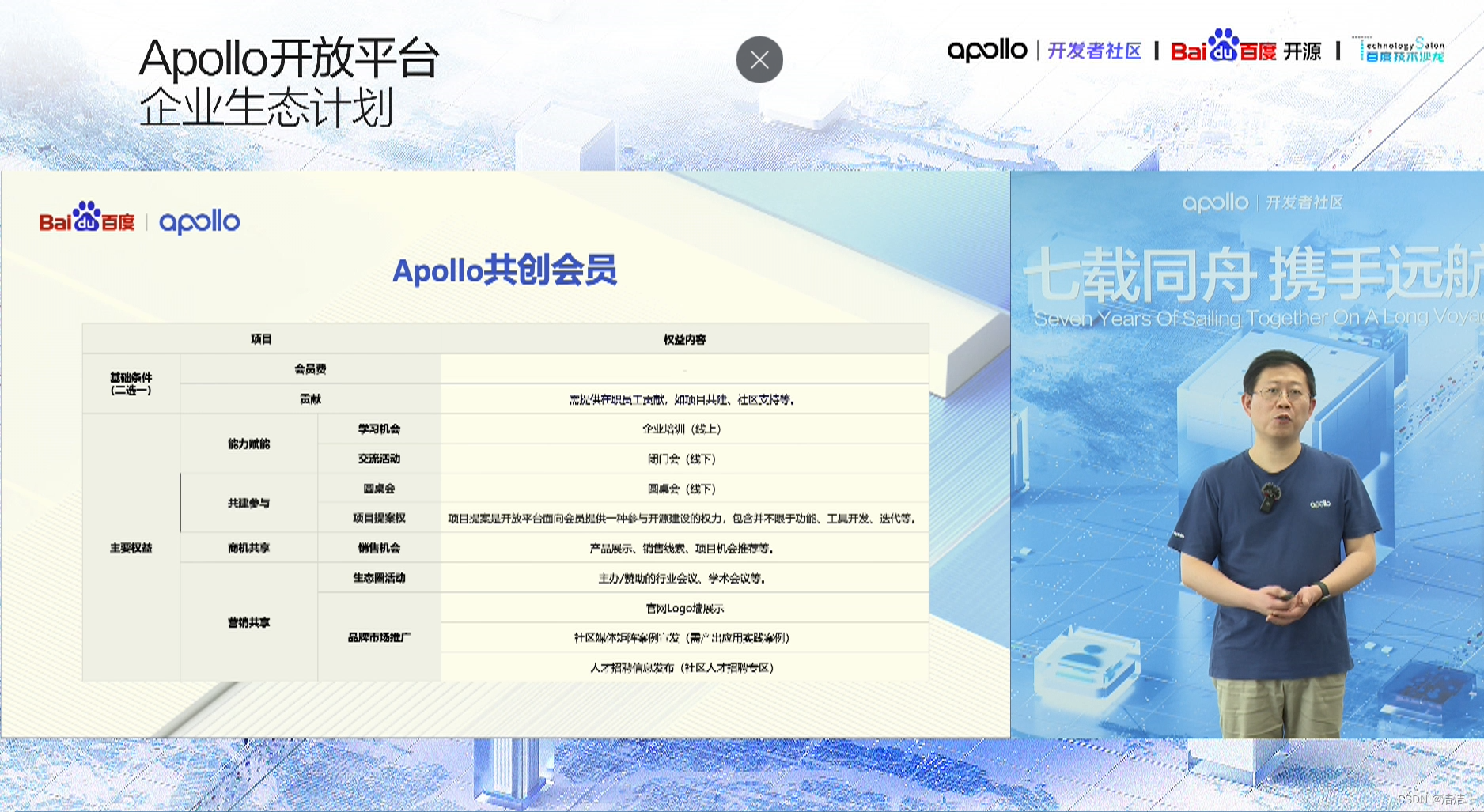Click the 贡献 cell
The width and height of the screenshot is (1484, 812).
[310, 399]
